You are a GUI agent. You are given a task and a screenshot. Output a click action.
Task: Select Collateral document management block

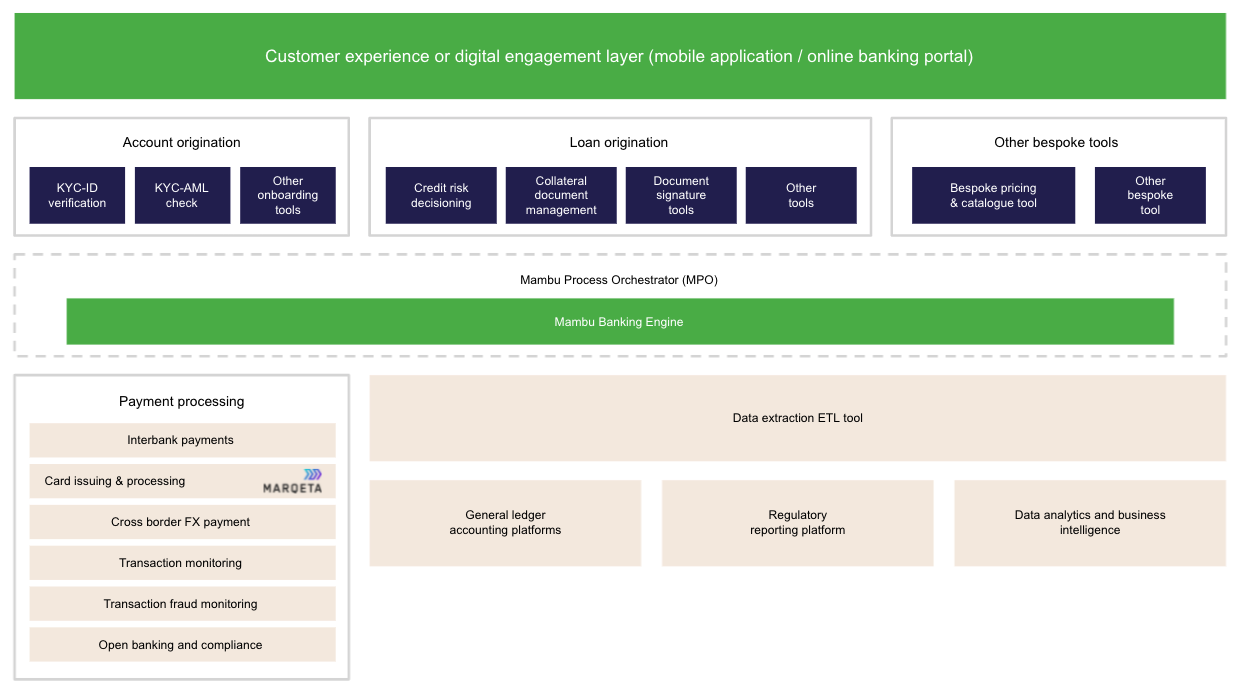[x=561, y=195]
